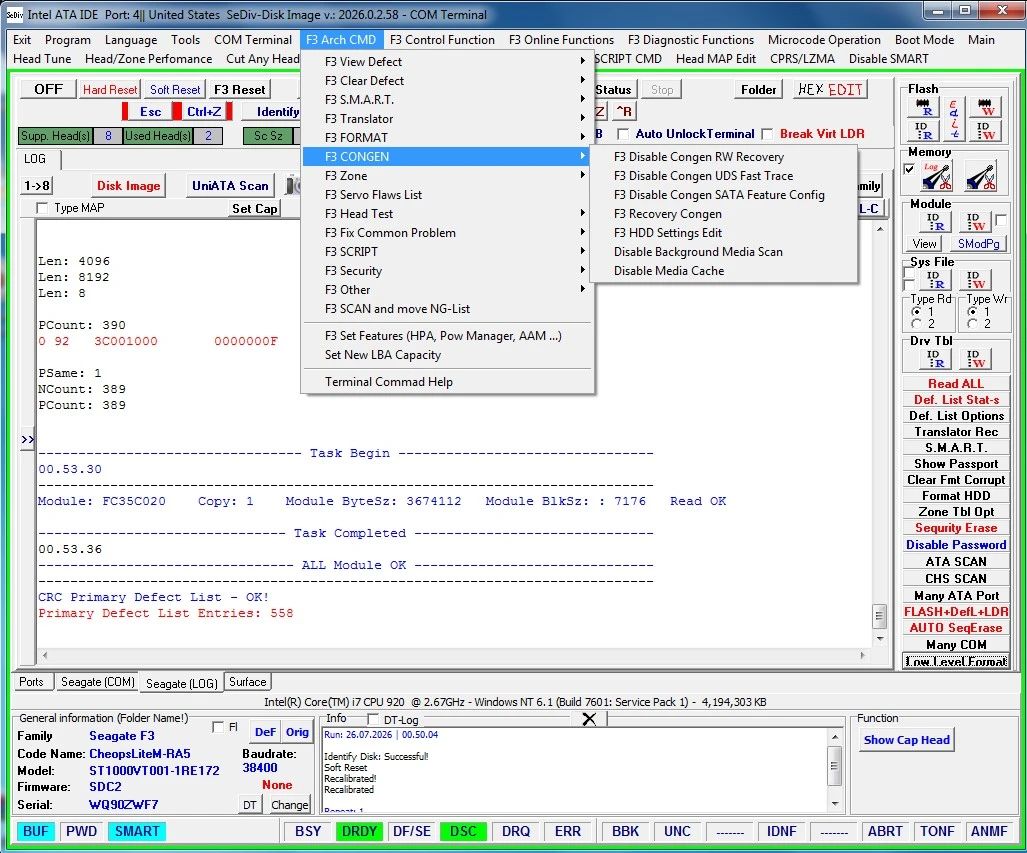Click the Show Cap Head button
Image resolution: width=1027 pixels, height=853 pixels.
[x=906, y=740]
